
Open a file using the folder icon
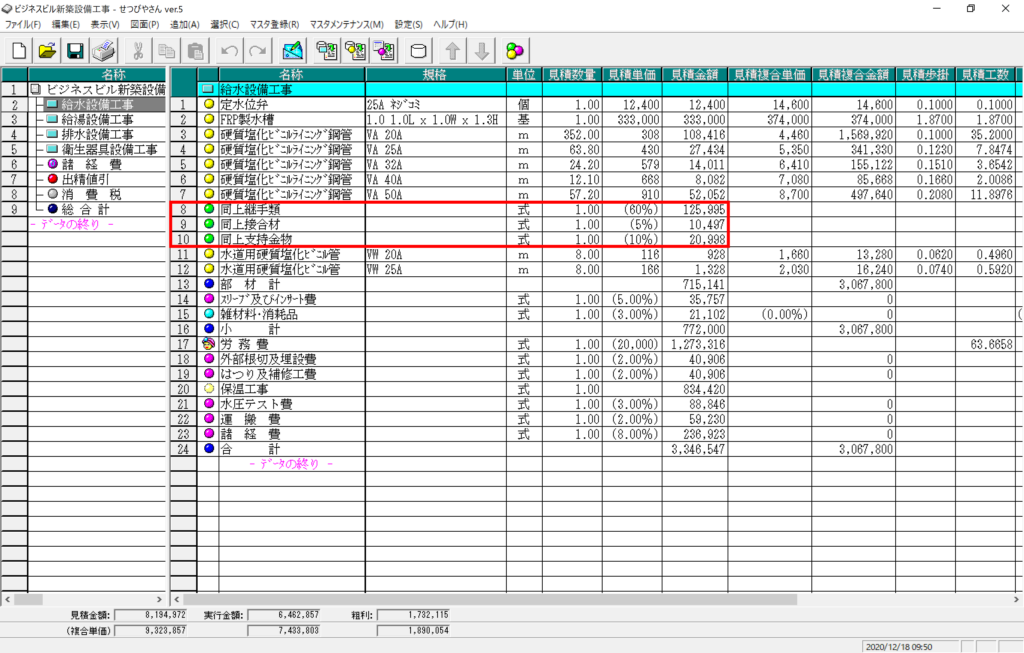47,51
